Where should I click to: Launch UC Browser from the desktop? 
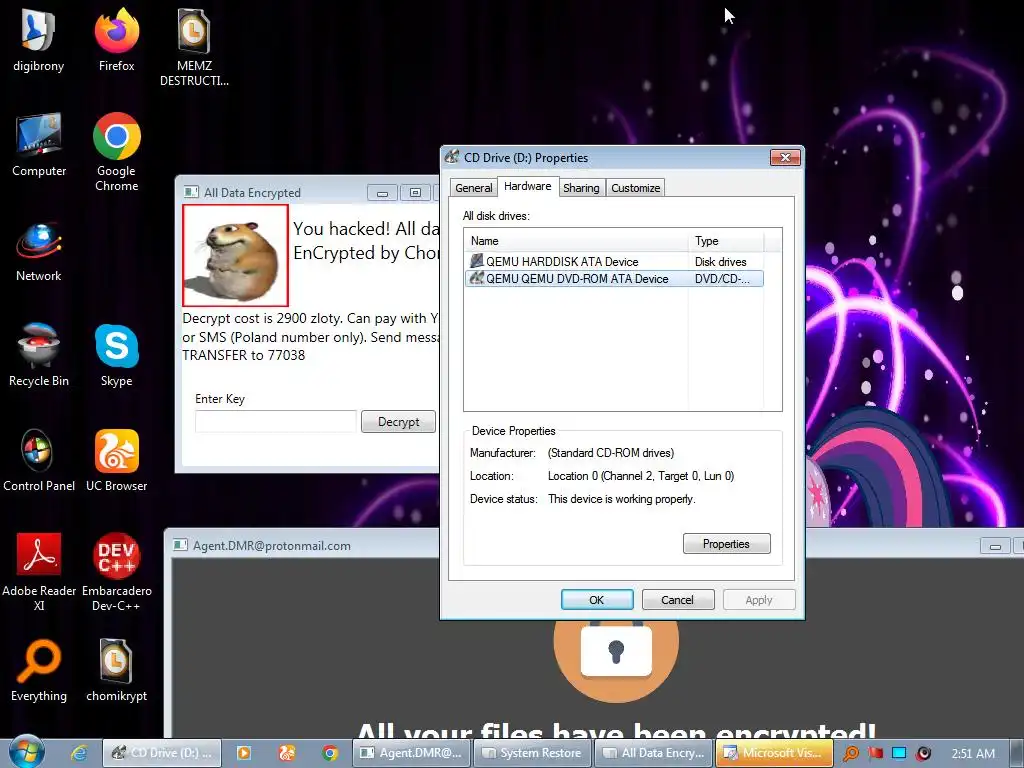point(116,460)
